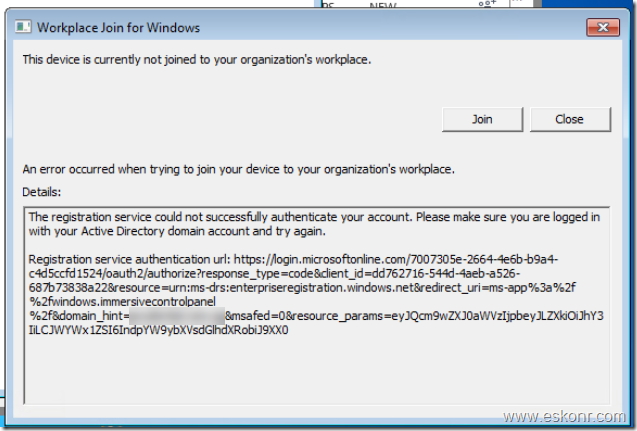Select the Details label
Image resolution: width=637 pixels, height=431 pixels.
coord(41,192)
